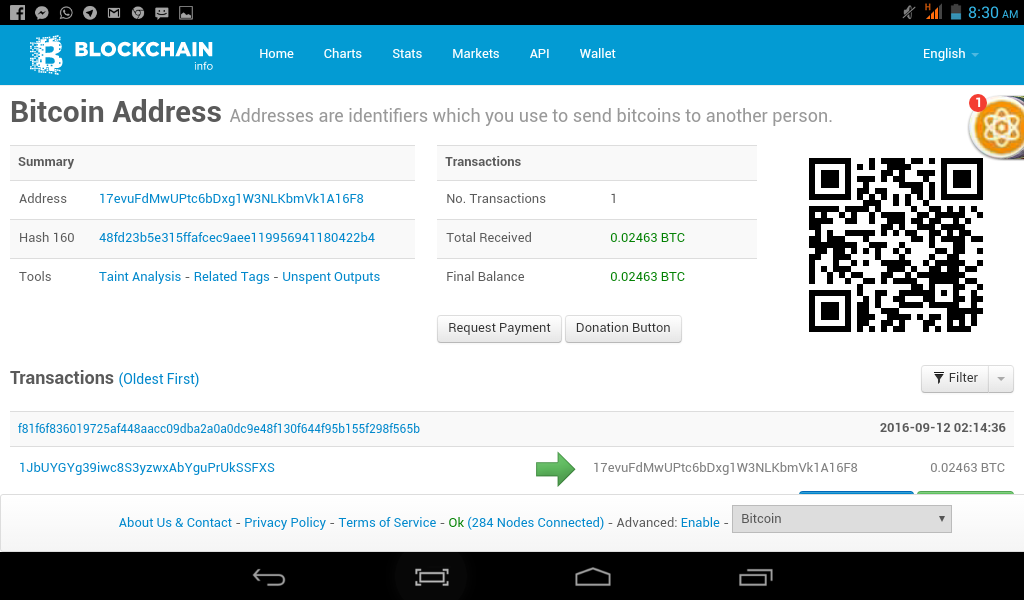Screen dimensions: 1024x600
Task: Open the Markets menu item
Action: pyautogui.click(x=475, y=54)
